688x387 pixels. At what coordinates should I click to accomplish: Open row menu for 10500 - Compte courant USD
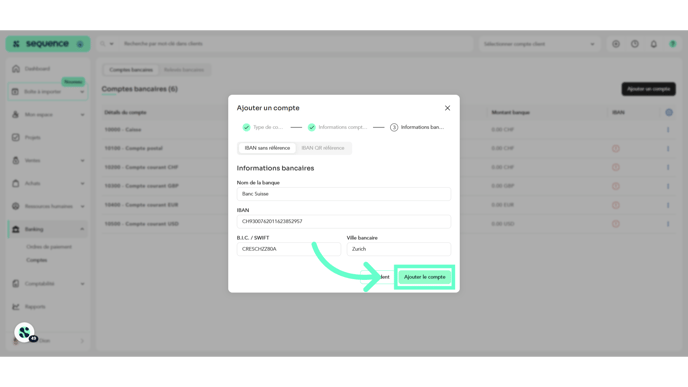[x=668, y=224]
